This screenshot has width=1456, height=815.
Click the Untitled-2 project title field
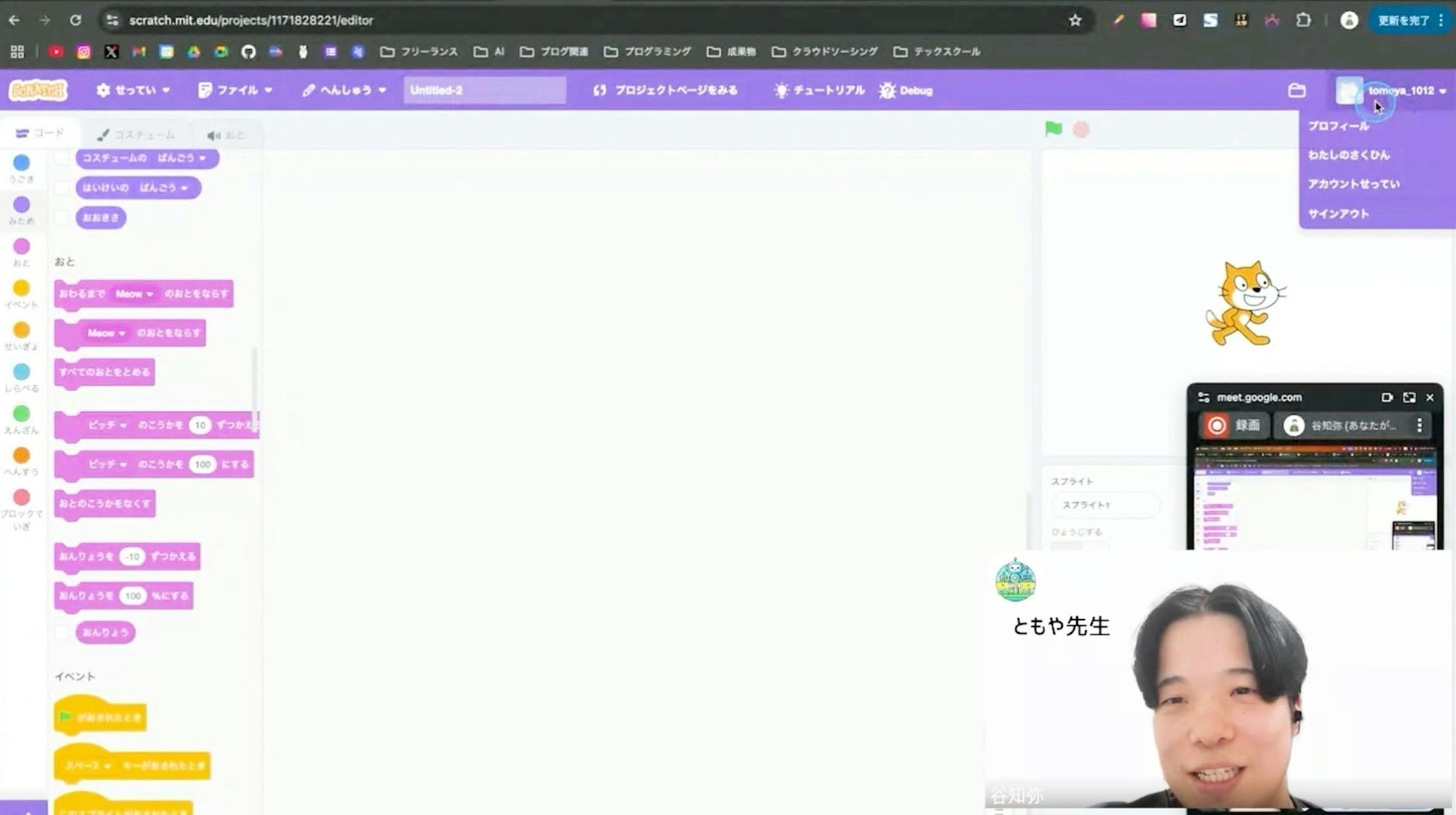484,90
